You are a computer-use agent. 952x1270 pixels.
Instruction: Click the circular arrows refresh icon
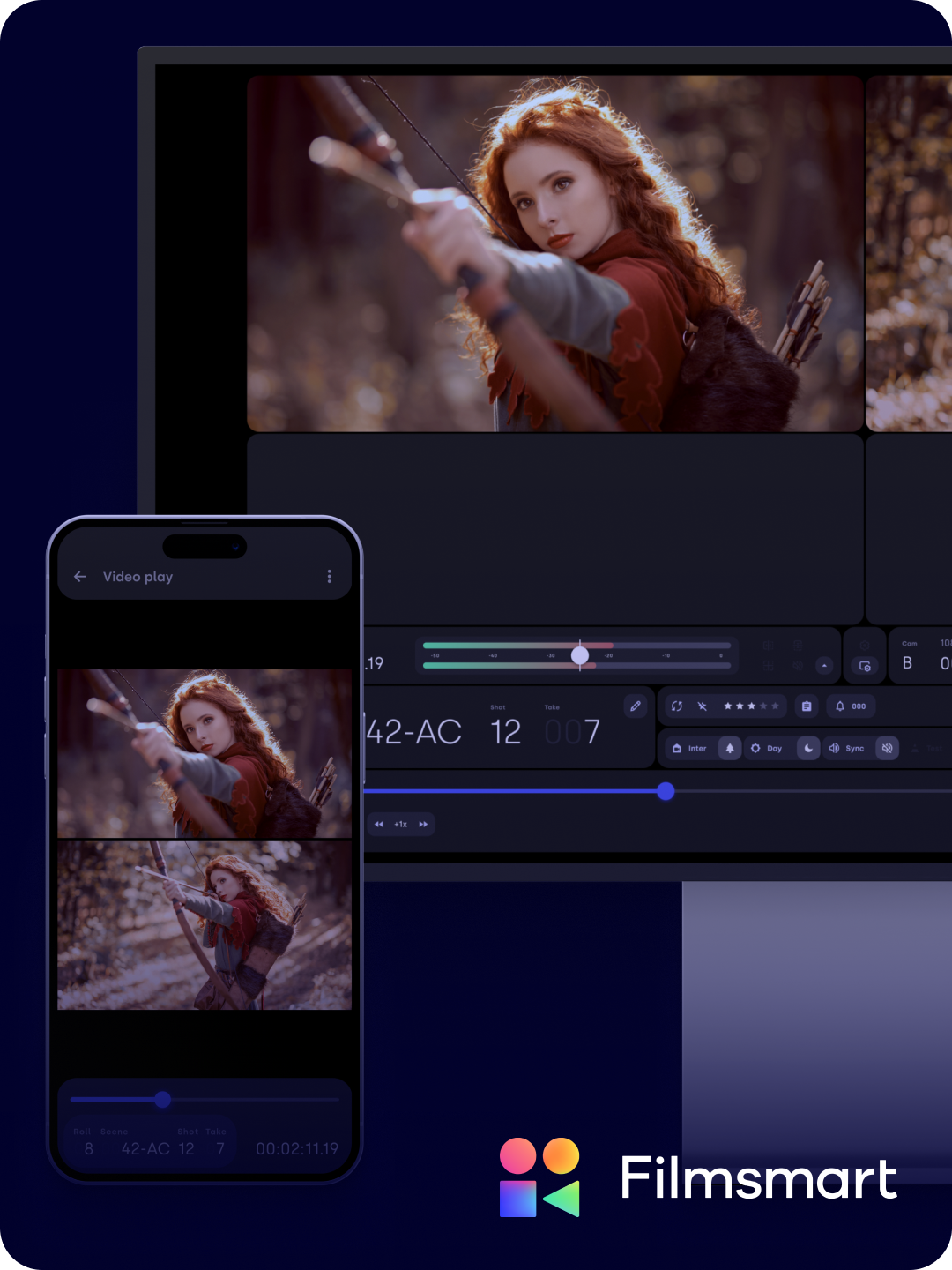pyautogui.click(x=677, y=706)
